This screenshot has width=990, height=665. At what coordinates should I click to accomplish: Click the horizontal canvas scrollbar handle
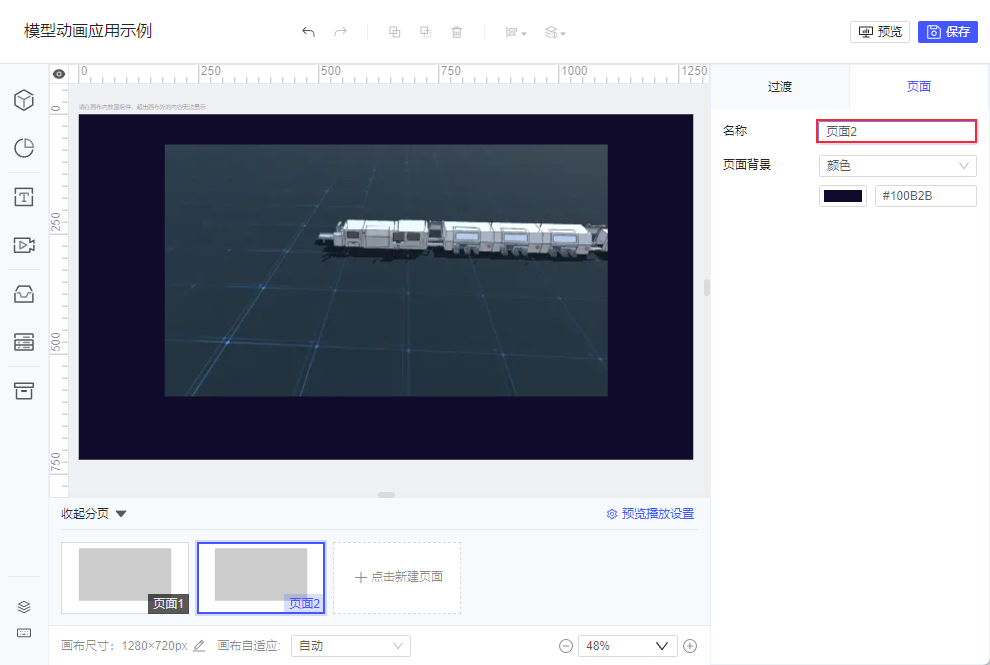[x=386, y=495]
